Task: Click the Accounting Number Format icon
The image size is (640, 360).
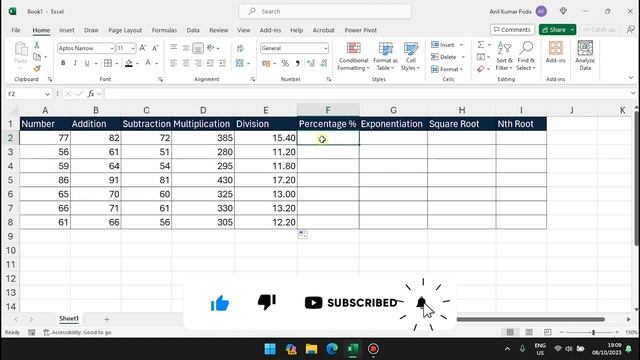Action: pyautogui.click(x=266, y=63)
